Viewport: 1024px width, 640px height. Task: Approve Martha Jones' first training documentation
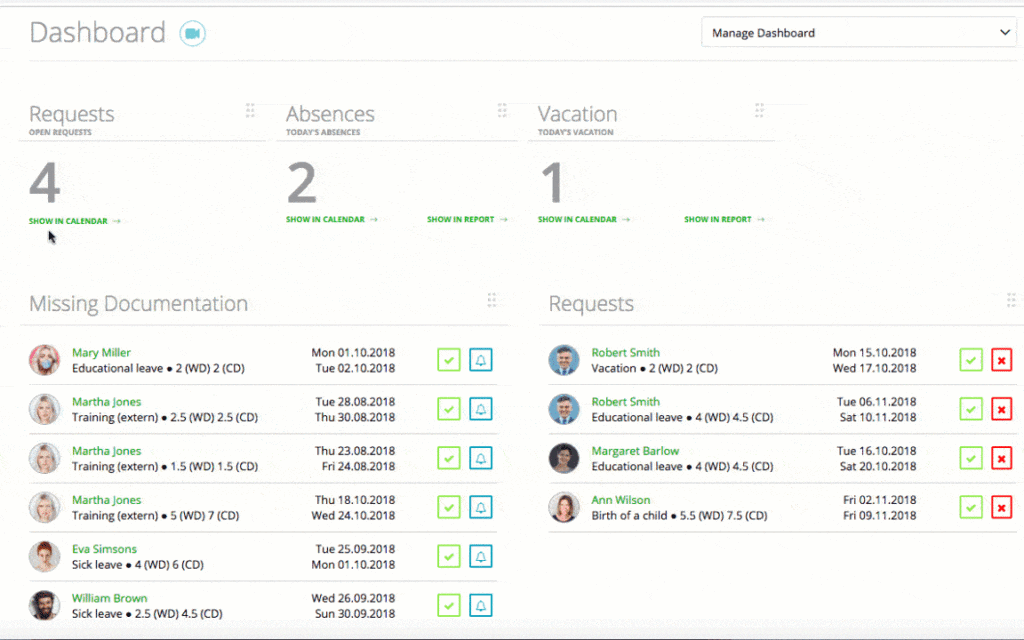tap(448, 409)
